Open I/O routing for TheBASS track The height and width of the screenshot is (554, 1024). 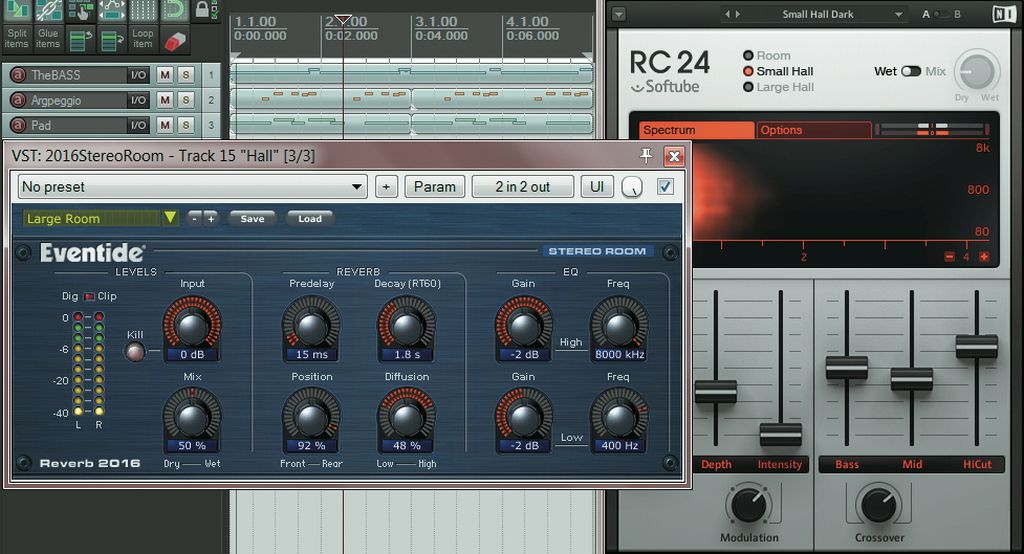138,75
